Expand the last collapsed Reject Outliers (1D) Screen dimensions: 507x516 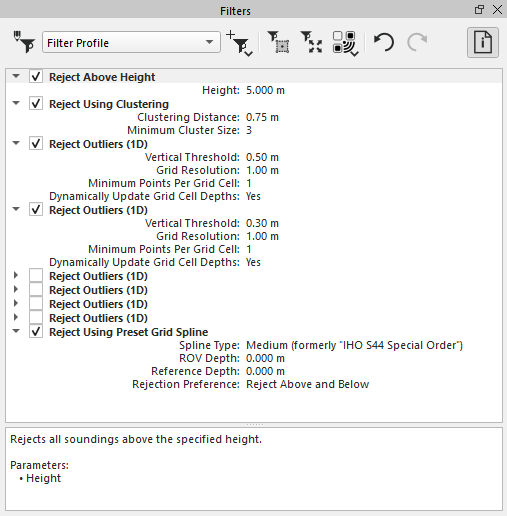(x=16, y=317)
